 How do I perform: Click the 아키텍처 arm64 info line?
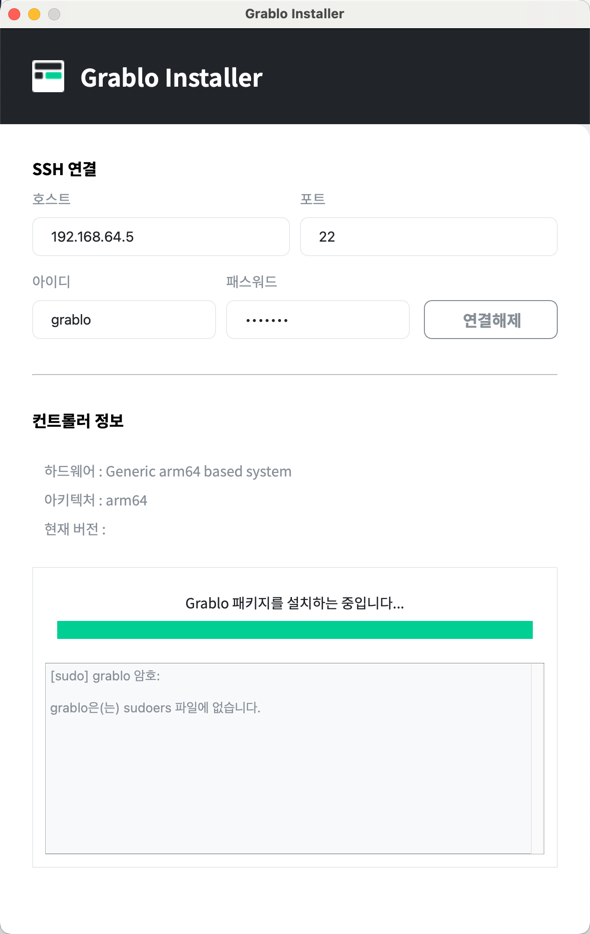tap(95, 500)
